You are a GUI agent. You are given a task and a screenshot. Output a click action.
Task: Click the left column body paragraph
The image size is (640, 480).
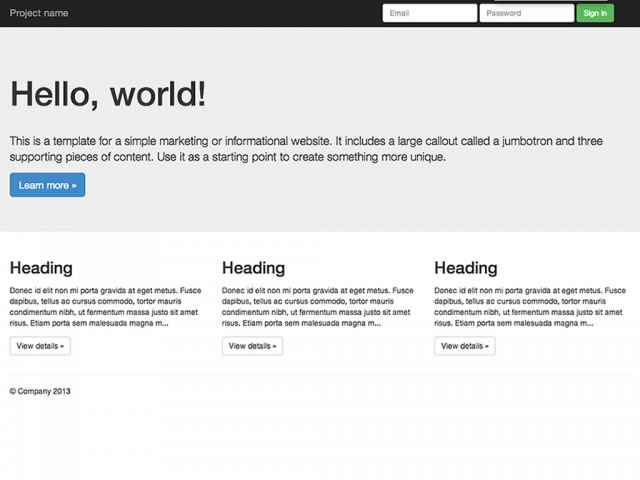tap(105, 307)
